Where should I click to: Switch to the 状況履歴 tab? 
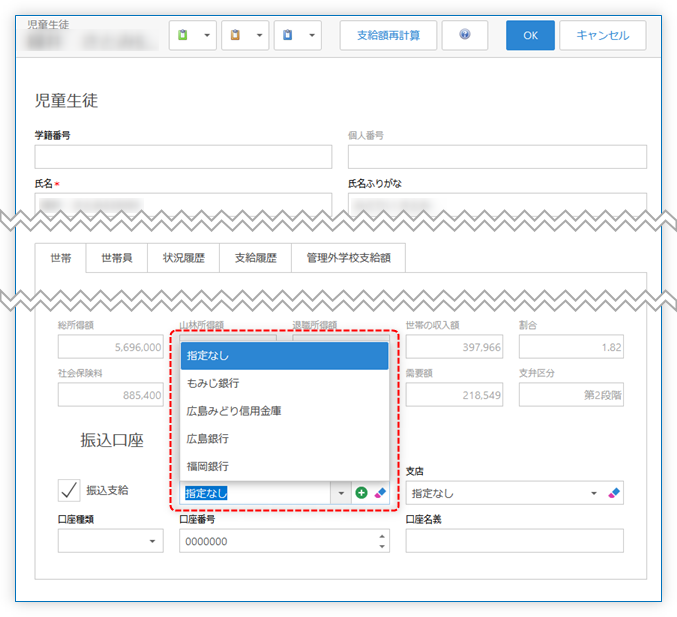click(x=183, y=258)
